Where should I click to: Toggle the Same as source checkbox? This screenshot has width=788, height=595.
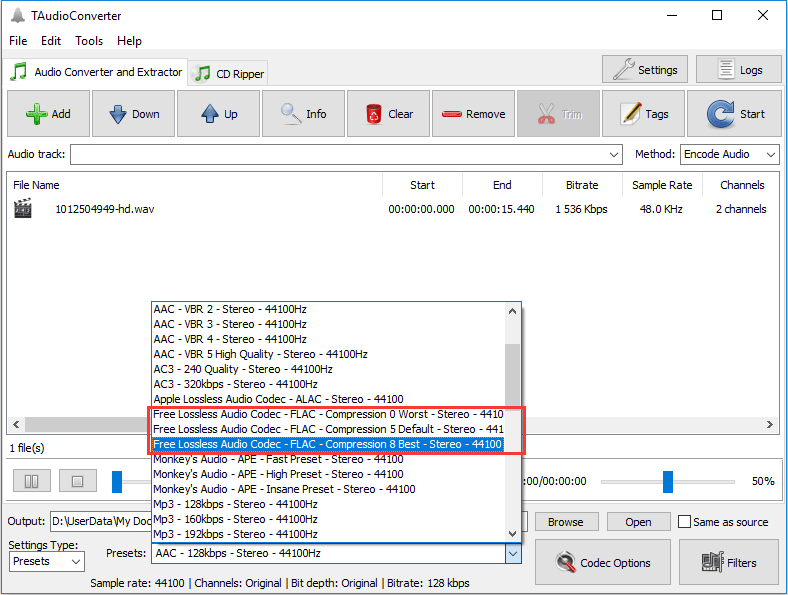tap(684, 522)
